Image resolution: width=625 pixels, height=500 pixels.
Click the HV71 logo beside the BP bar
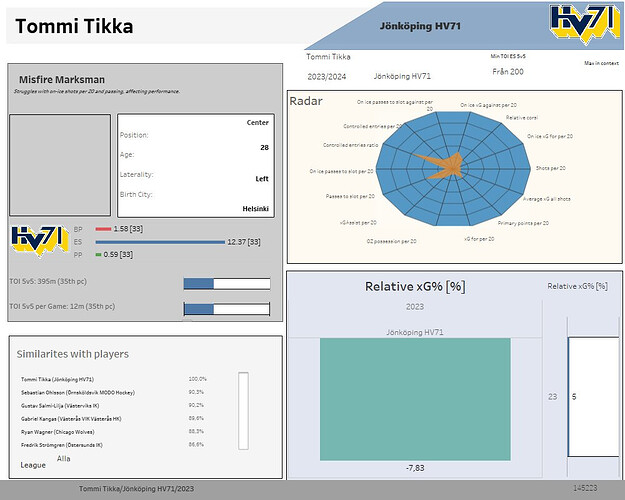39,241
